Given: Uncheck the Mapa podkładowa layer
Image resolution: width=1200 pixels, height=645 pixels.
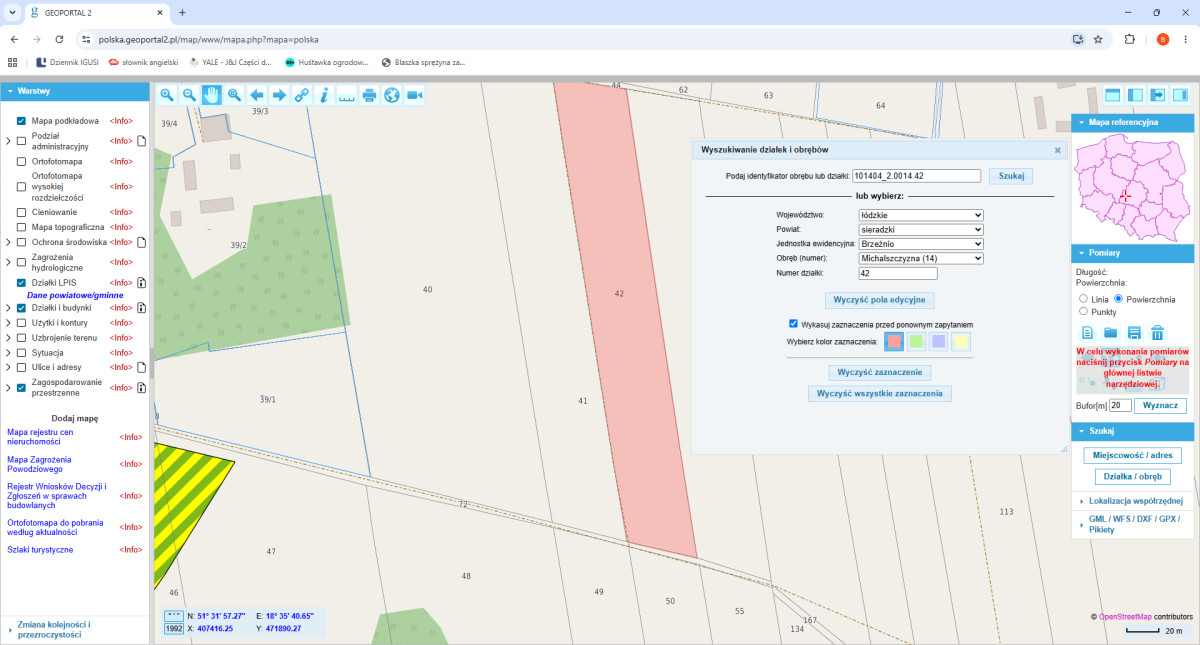Looking at the screenshot, I should point(21,121).
